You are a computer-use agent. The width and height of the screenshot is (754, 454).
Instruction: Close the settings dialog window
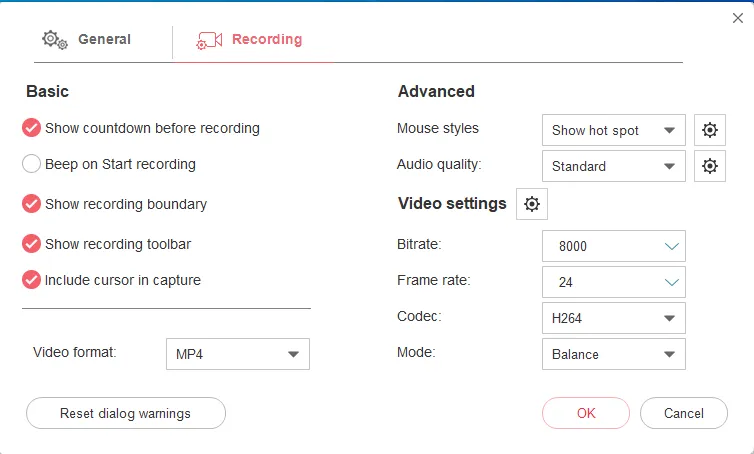[738, 17]
